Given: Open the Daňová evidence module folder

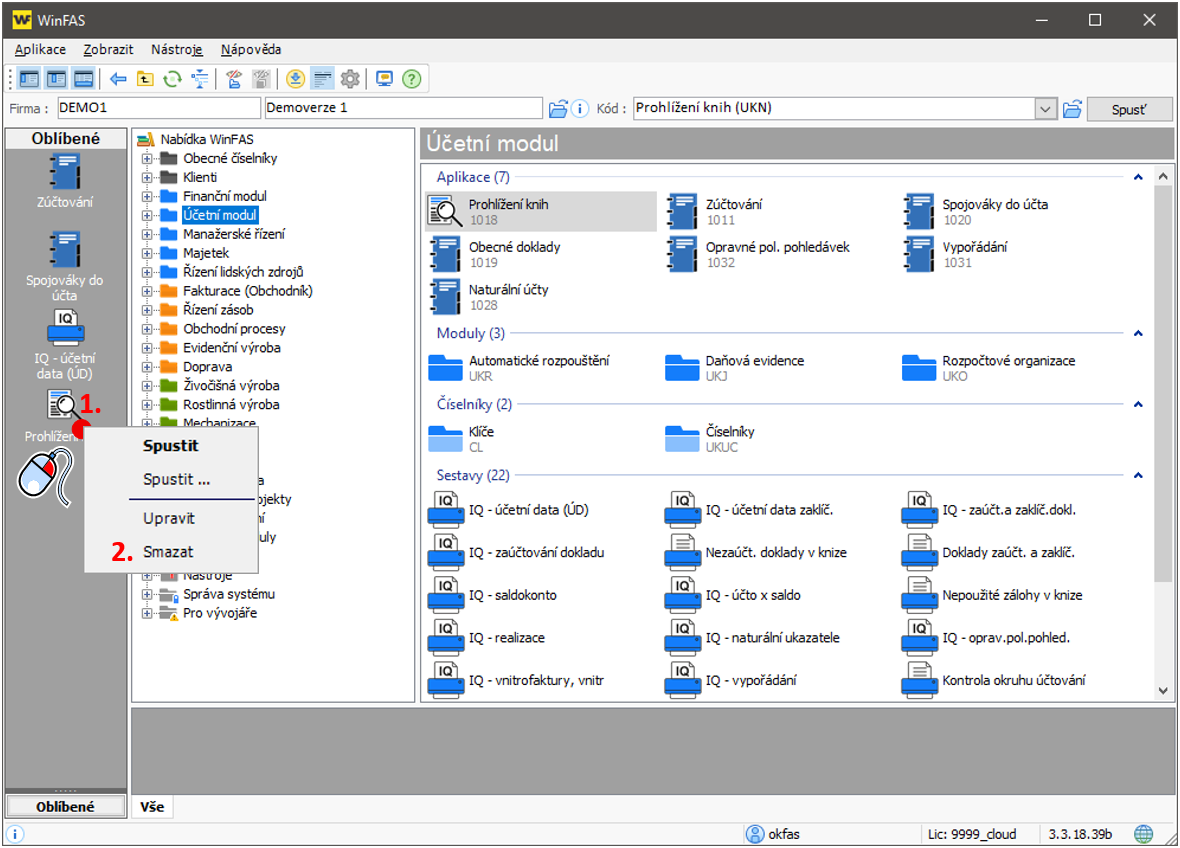Looking at the screenshot, I should [x=682, y=368].
